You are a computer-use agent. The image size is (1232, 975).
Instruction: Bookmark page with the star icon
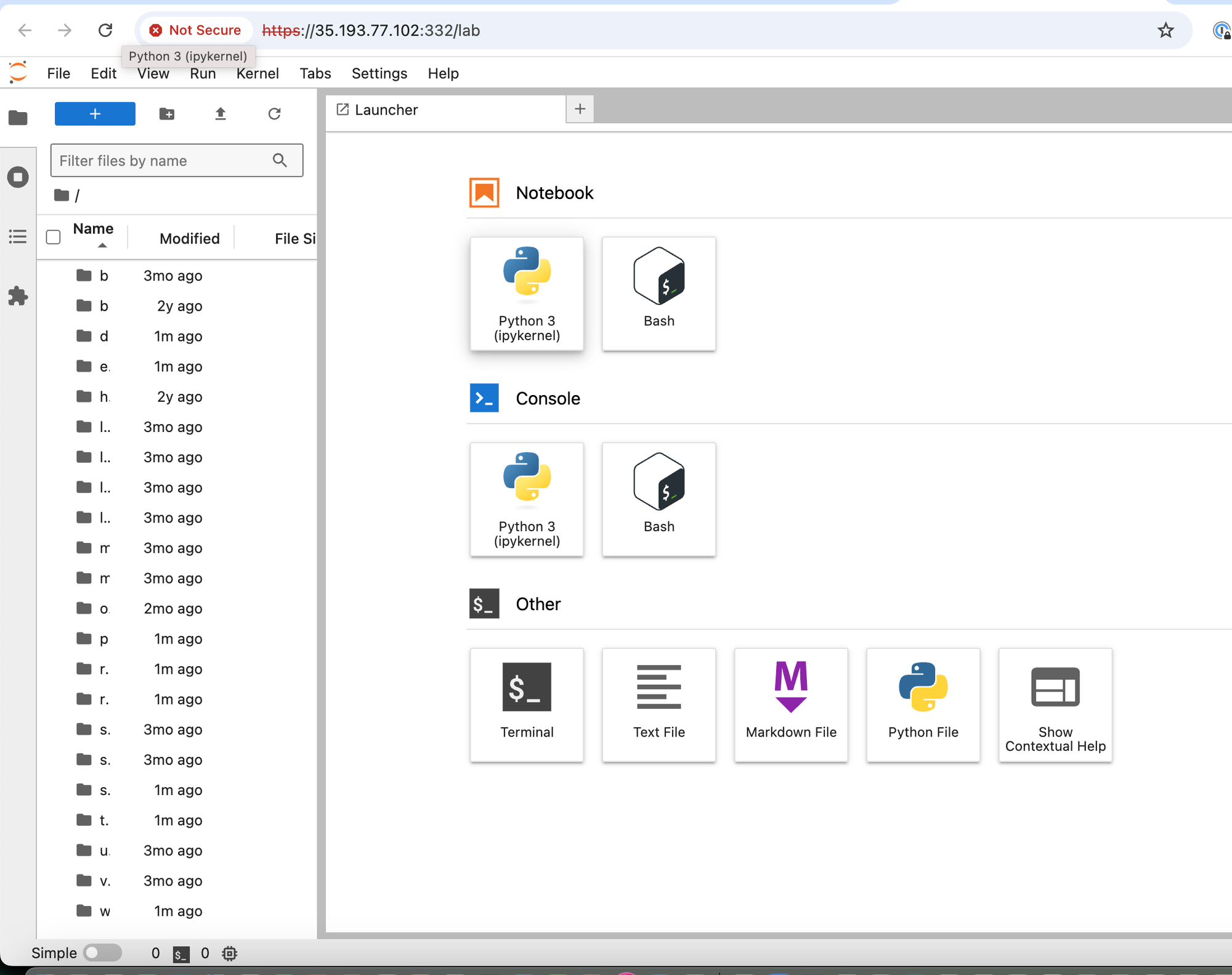[x=1165, y=30]
